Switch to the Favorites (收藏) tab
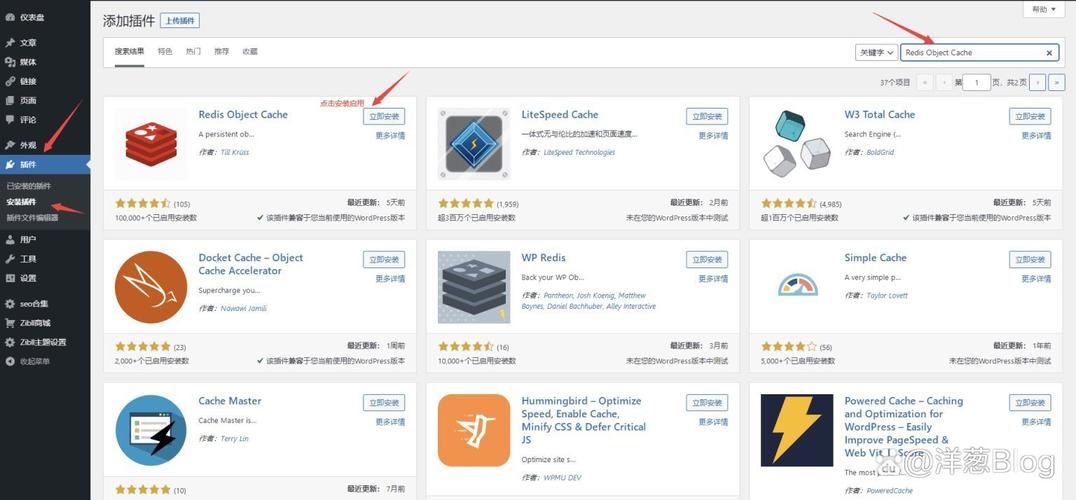This screenshot has height=500, width=1076. [x=250, y=51]
